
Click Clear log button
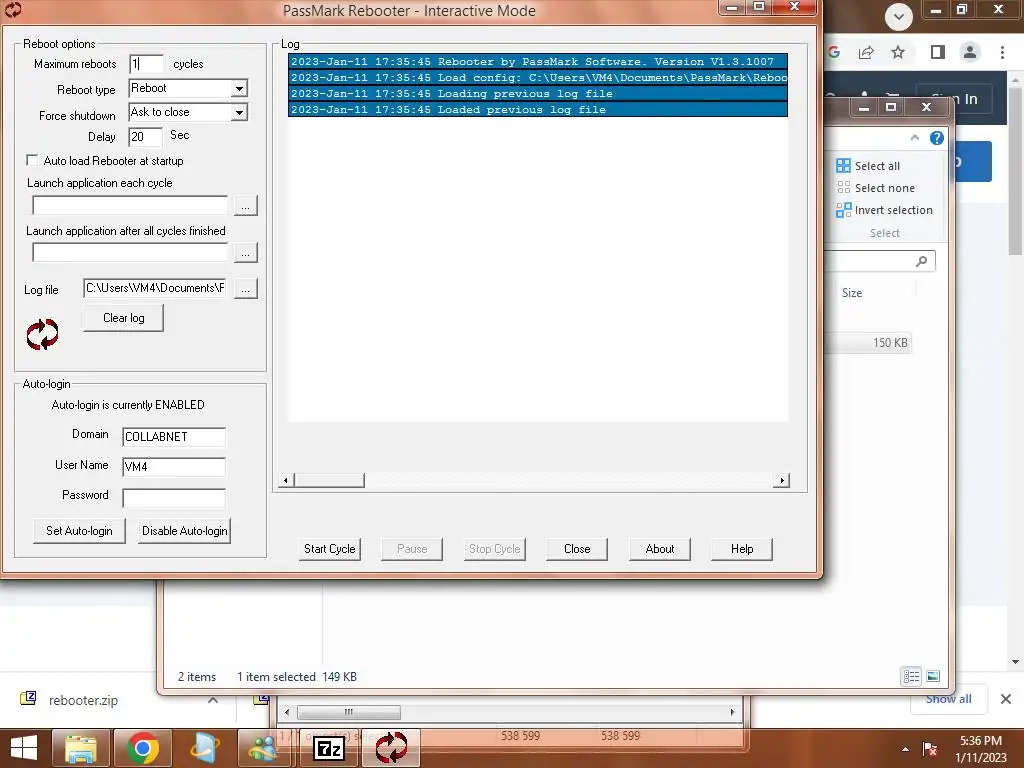(123, 318)
